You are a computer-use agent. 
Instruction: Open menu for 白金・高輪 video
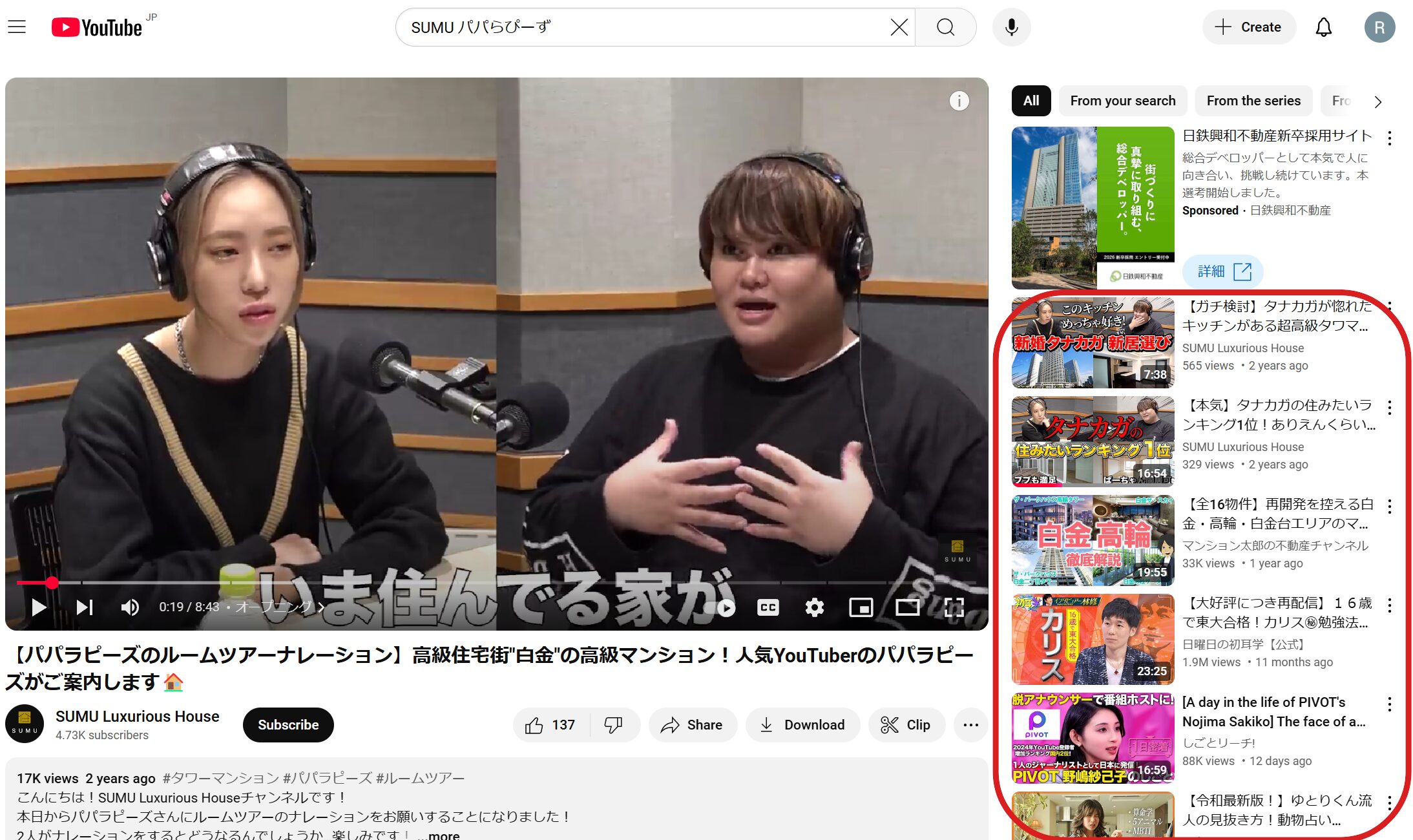(x=1389, y=506)
